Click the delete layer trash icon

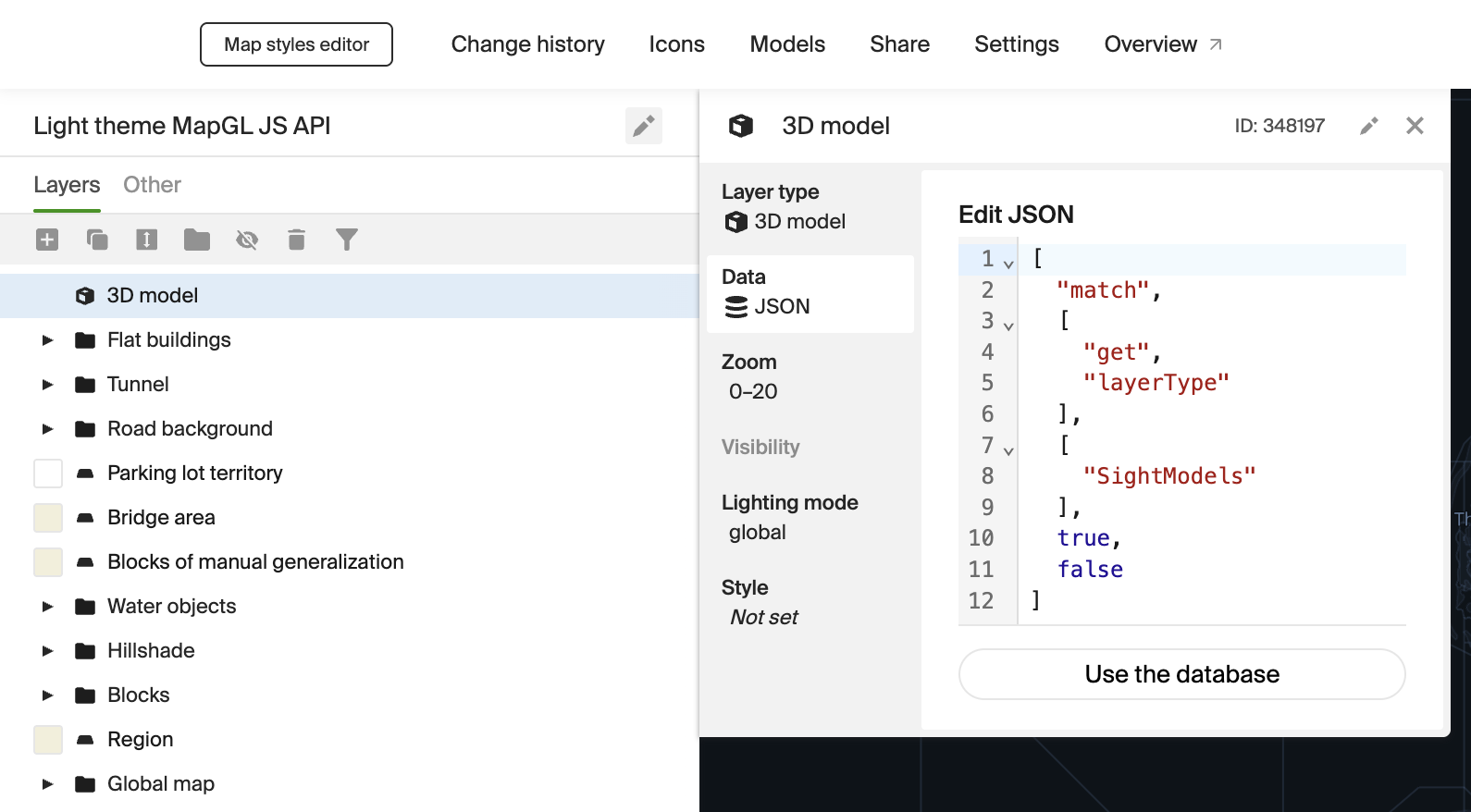point(296,240)
